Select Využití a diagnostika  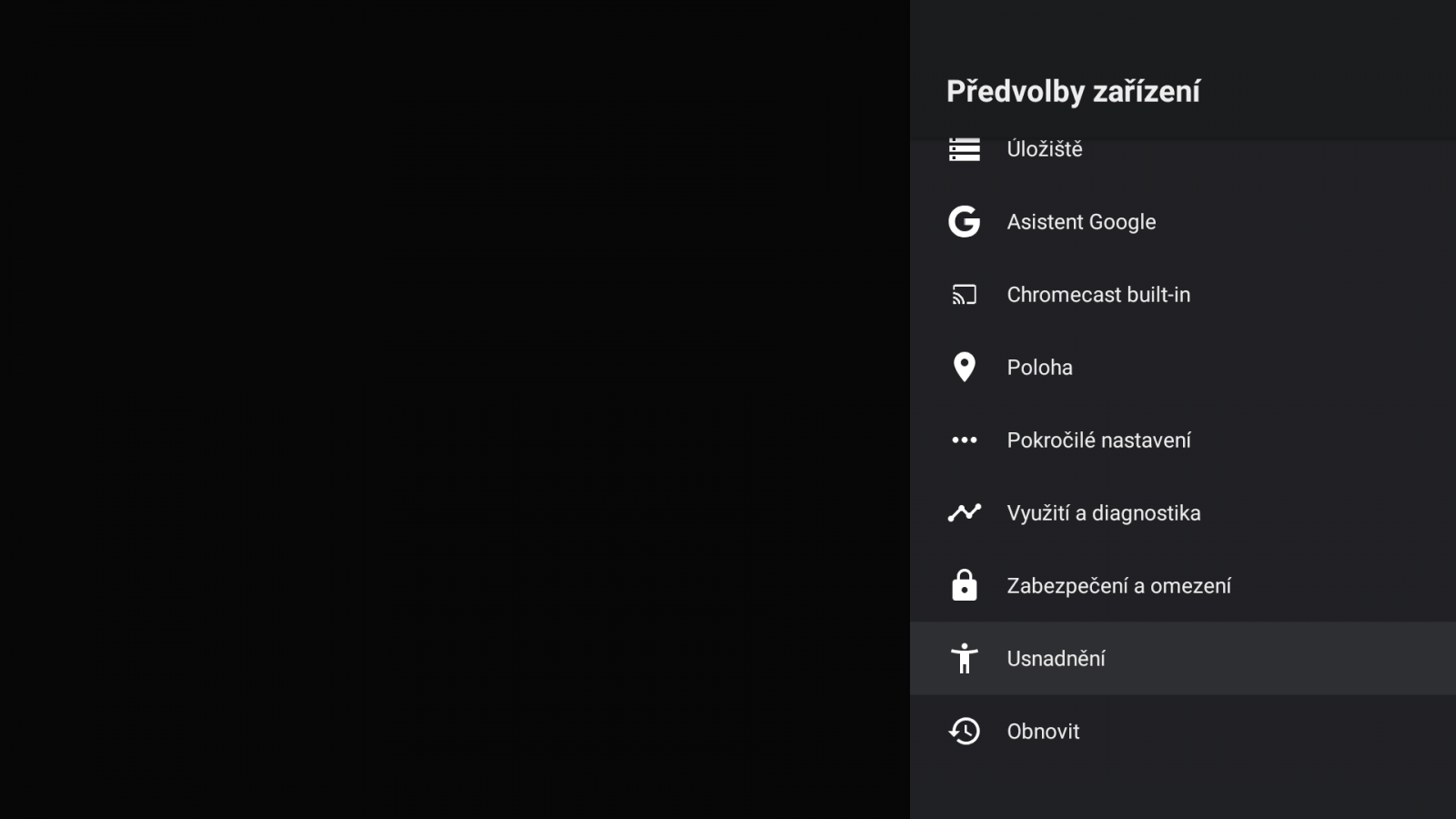click(1103, 513)
